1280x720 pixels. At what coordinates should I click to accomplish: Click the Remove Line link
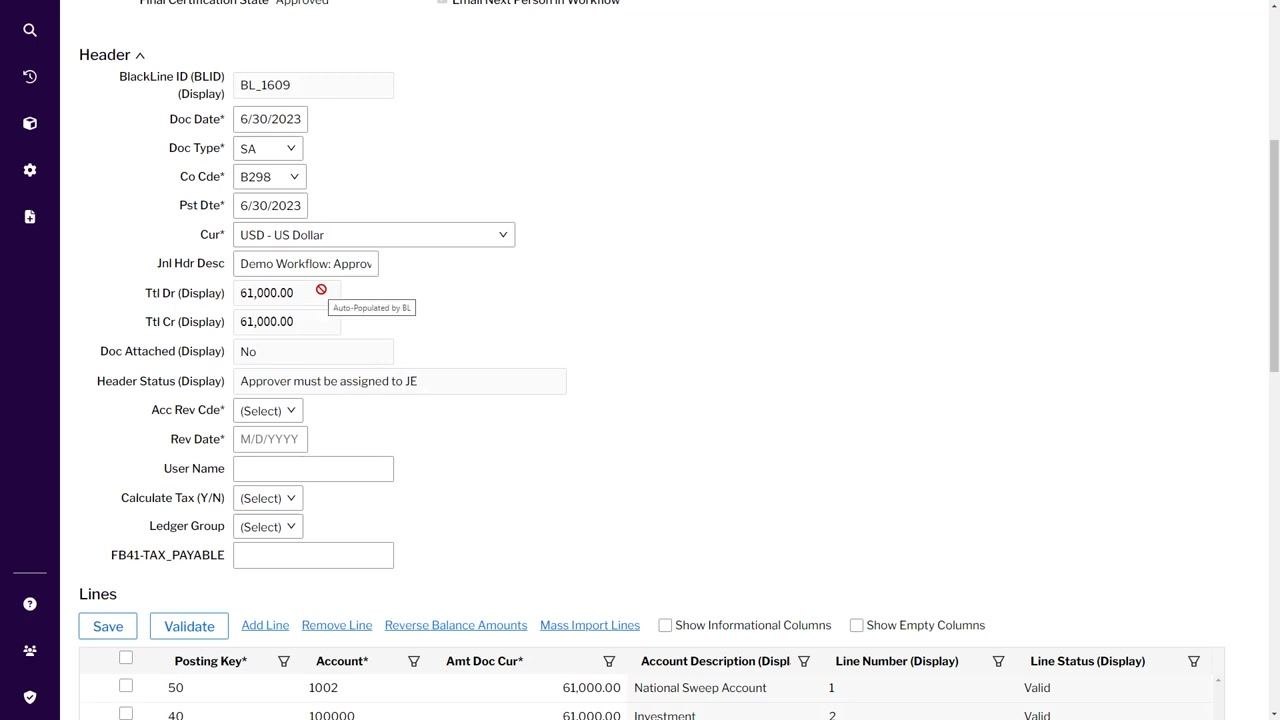coord(337,625)
